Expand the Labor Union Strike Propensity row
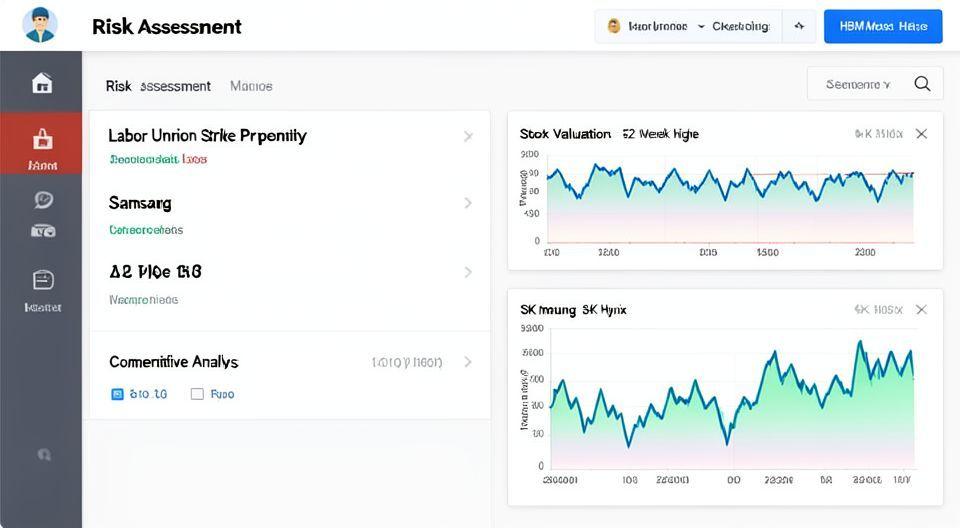 click(467, 136)
